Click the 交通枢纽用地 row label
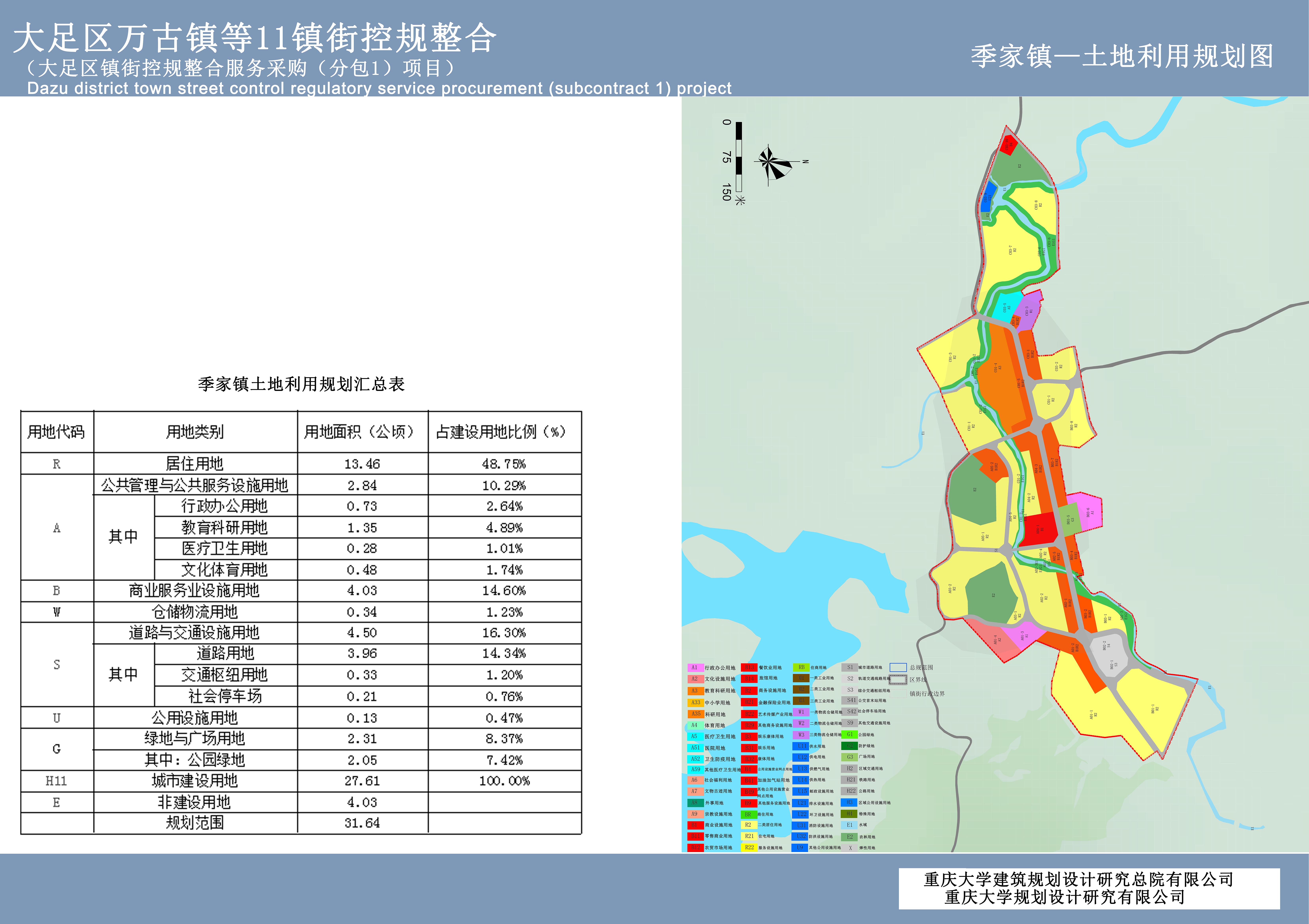The height and width of the screenshot is (924, 1309). point(225,675)
